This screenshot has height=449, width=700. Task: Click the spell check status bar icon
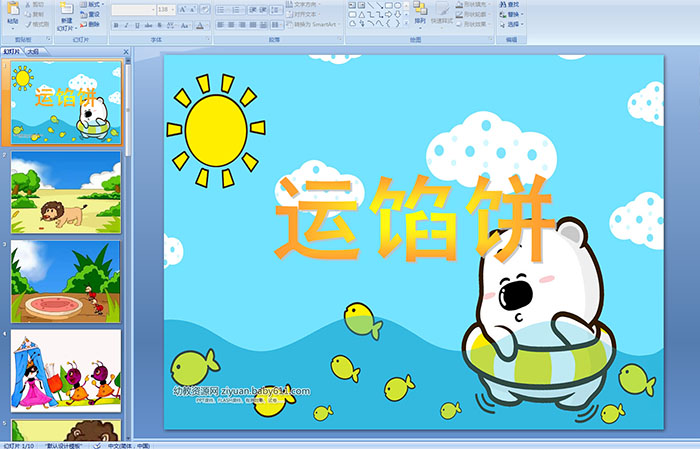pyautogui.click(x=97, y=445)
